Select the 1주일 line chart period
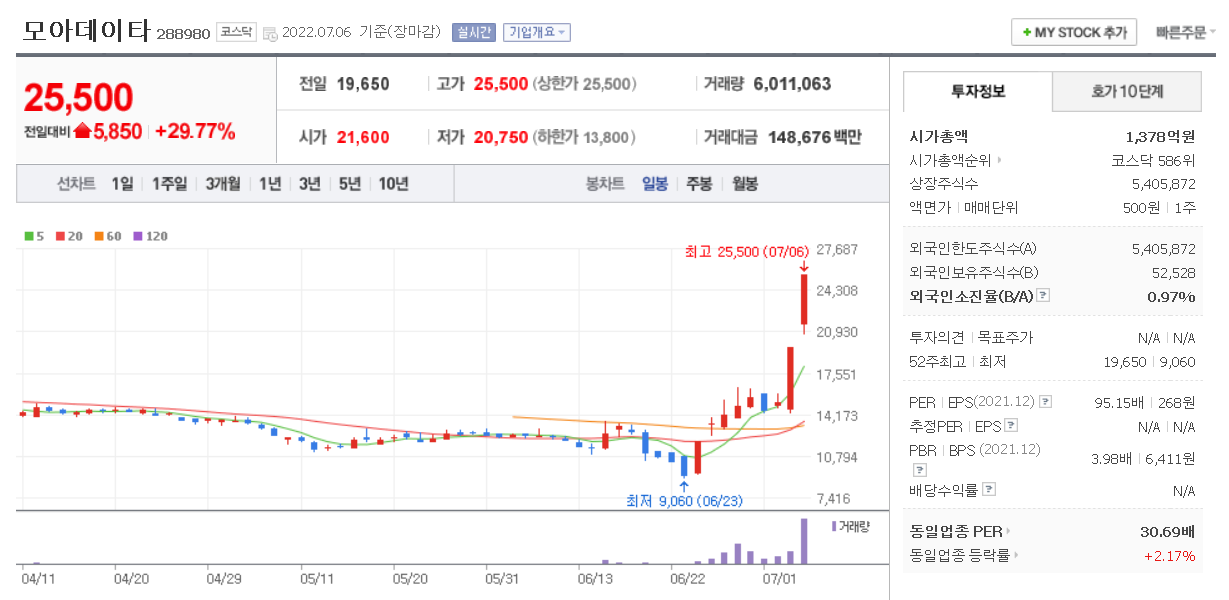1229x600 pixels. 169,184
